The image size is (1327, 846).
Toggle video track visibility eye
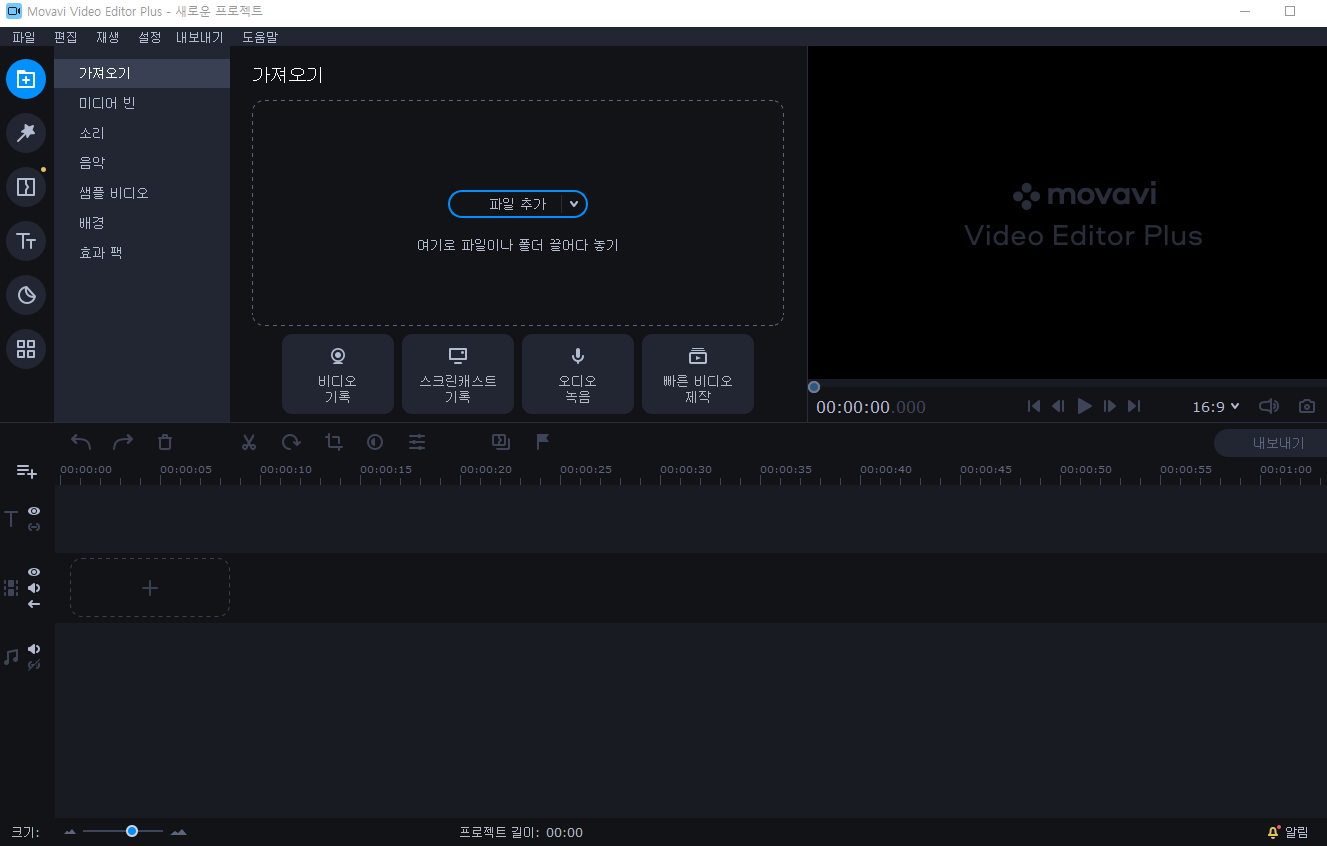click(34, 572)
